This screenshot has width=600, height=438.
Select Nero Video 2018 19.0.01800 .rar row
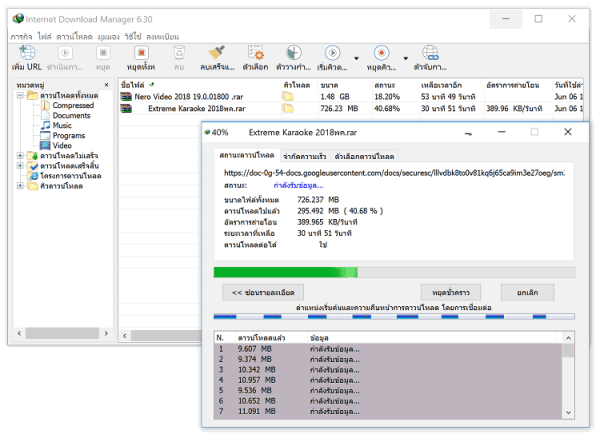[x=351, y=96]
